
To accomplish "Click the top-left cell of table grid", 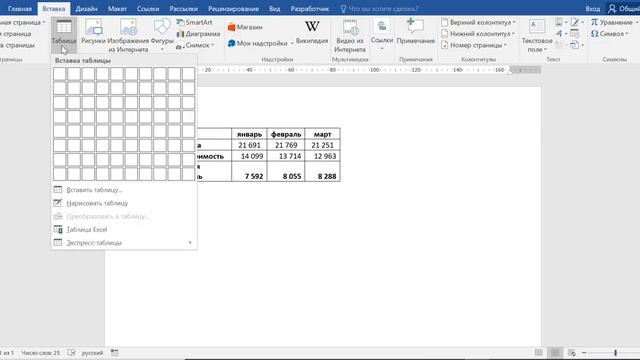I will 59,74.
